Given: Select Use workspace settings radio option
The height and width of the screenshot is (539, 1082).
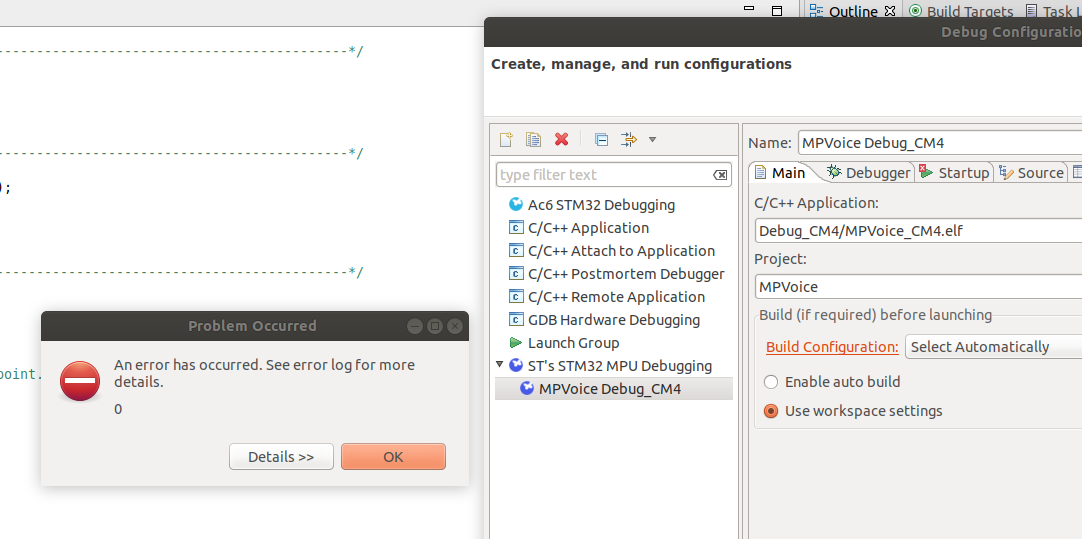Looking at the screenshot, I should [771, 411].
